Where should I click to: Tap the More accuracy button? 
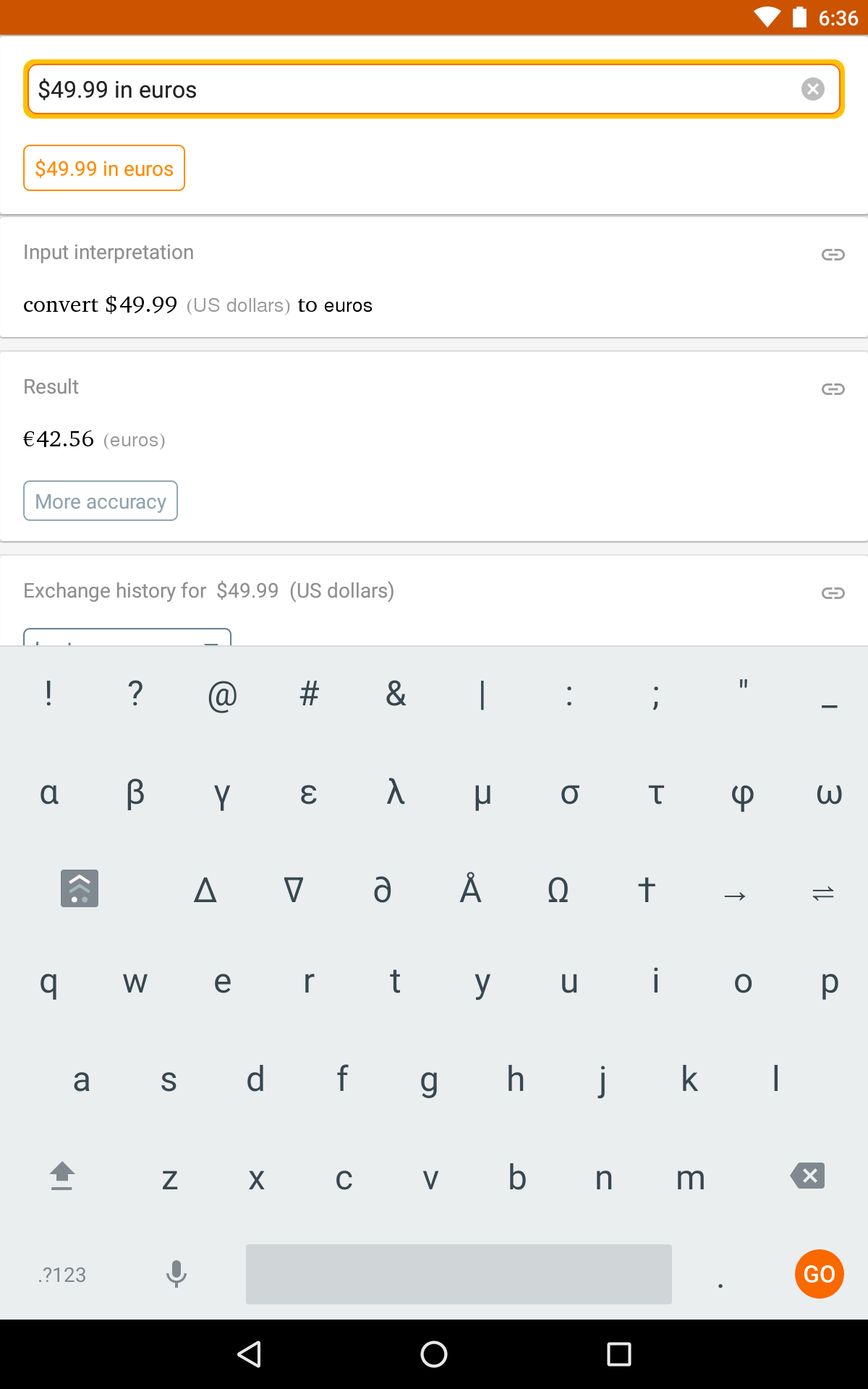coord(101,501)
